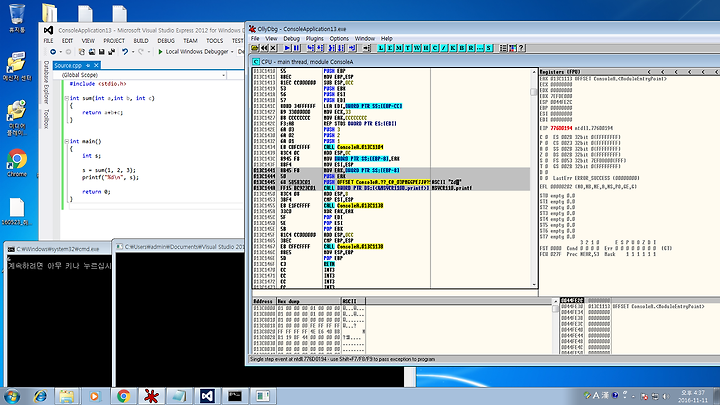
Task: Click the Hex dump column header
Action: 309,301
